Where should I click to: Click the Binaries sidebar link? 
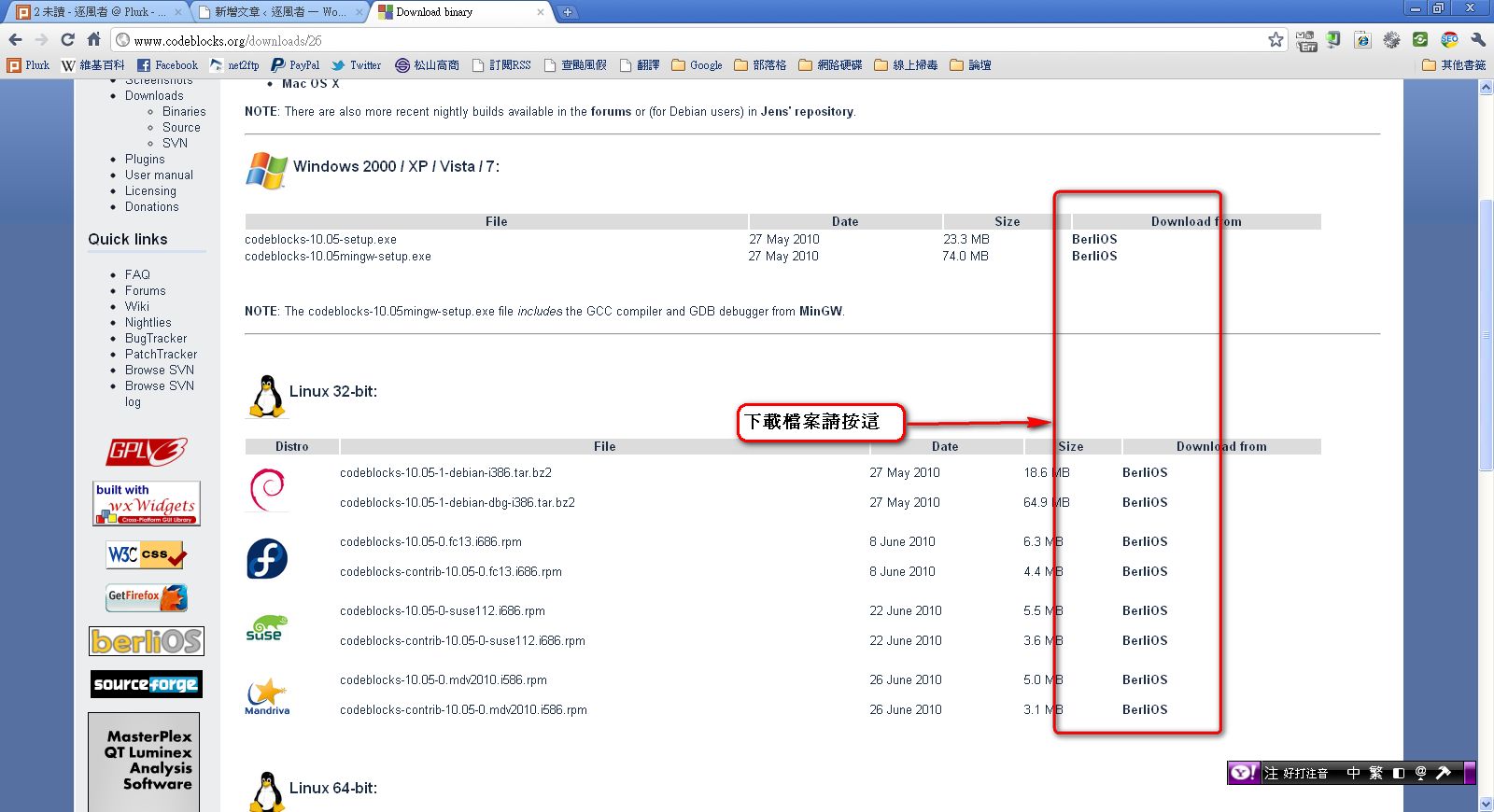pos(184,111)
